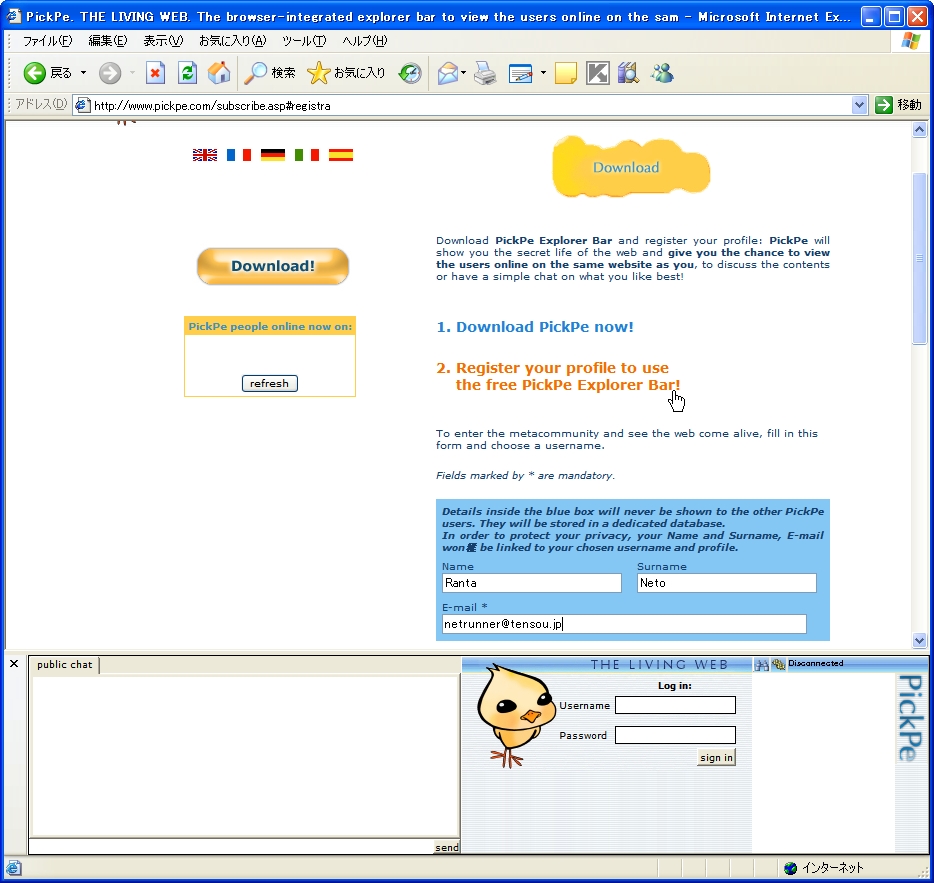Open Forward button history dropdown arrow
The image size is (934, 883).
pyautogui.click(x=132, y=73)
